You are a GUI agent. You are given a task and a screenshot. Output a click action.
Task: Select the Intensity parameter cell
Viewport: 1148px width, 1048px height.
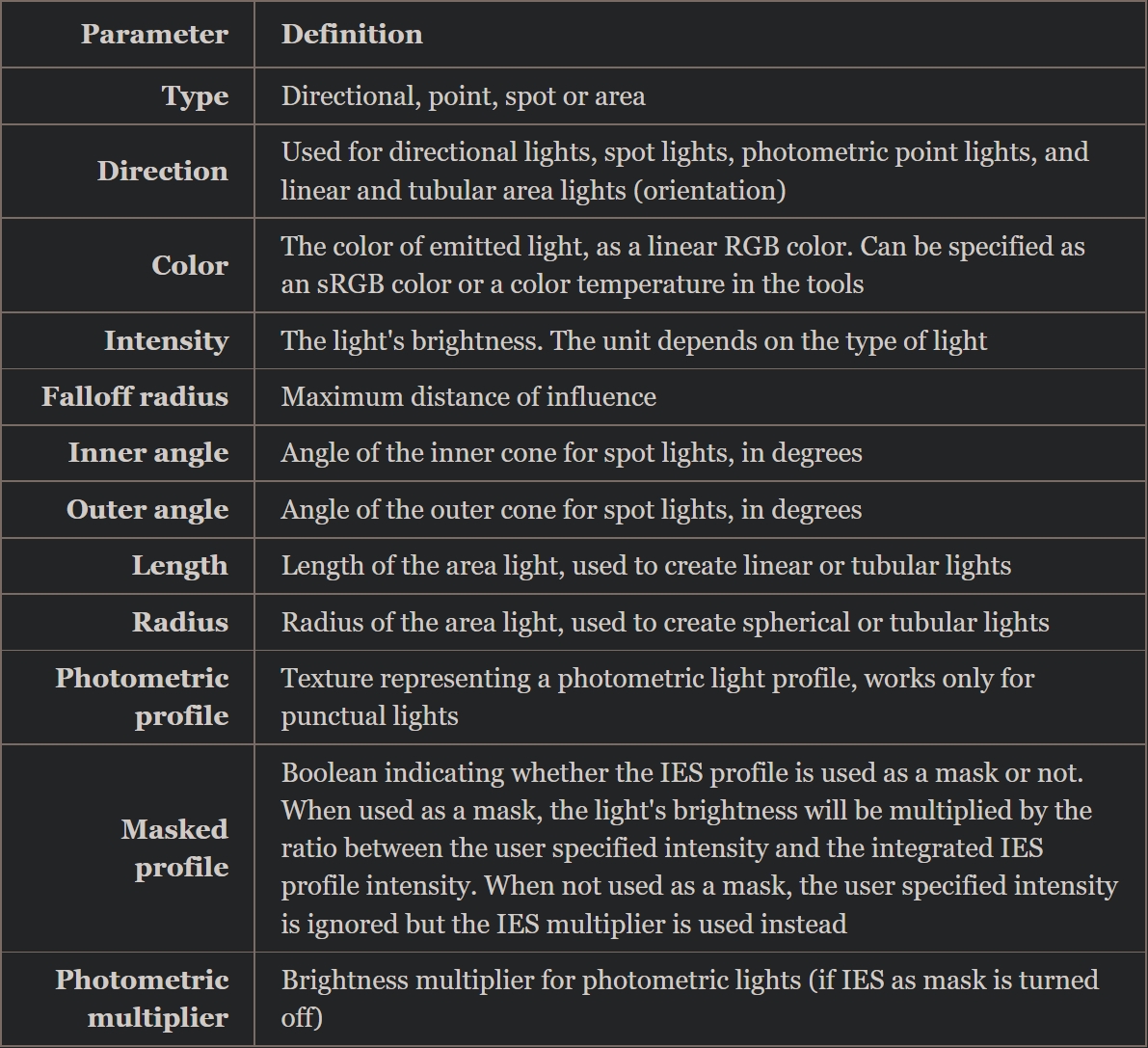tap(166, 340)
